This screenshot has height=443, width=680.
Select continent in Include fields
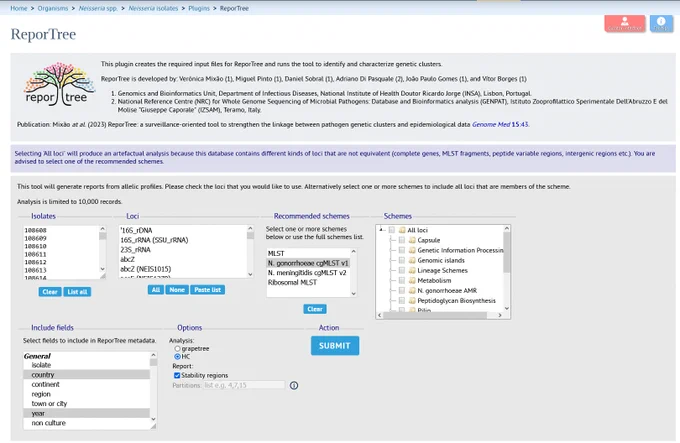pyautogui.click(x=87, y=384)
